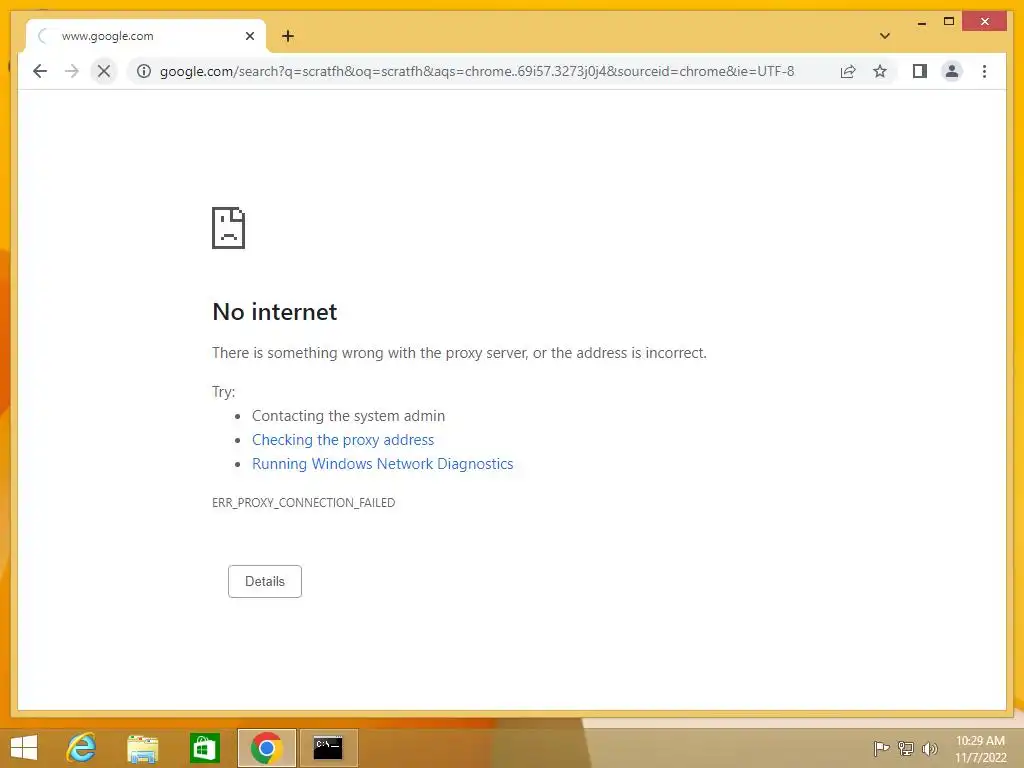1024x768 pixels.
Task: Open Command Prompt from taskbar
Action: click(328, 748)
